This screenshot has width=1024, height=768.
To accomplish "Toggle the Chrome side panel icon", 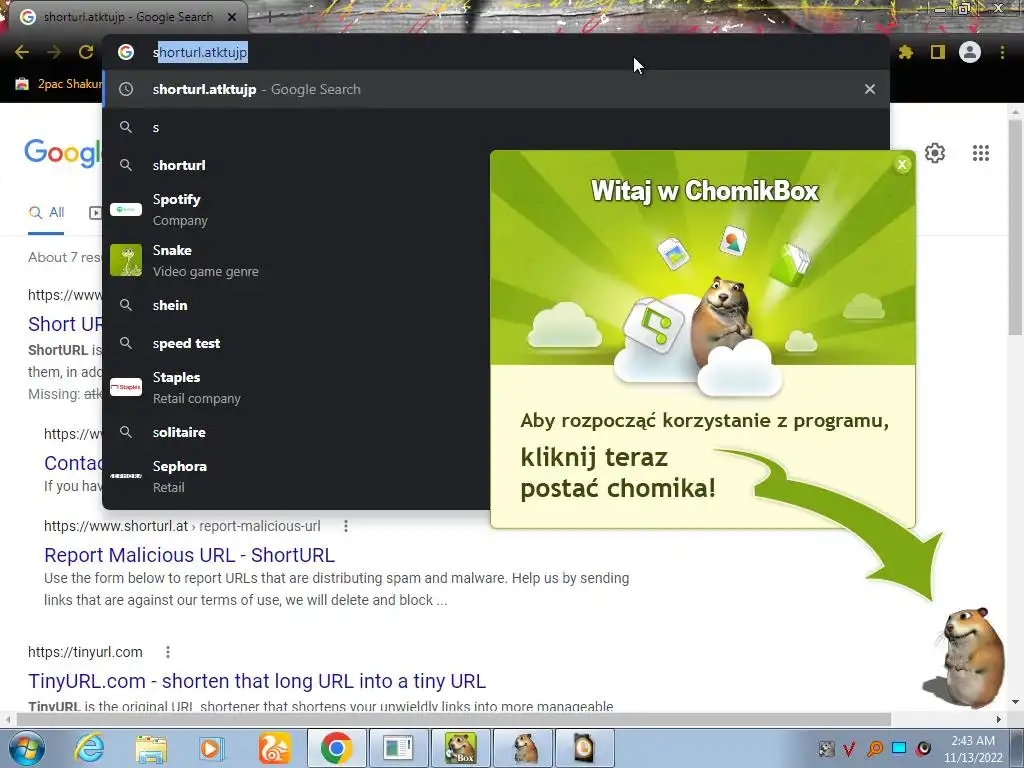I will [x=938, y=52].
